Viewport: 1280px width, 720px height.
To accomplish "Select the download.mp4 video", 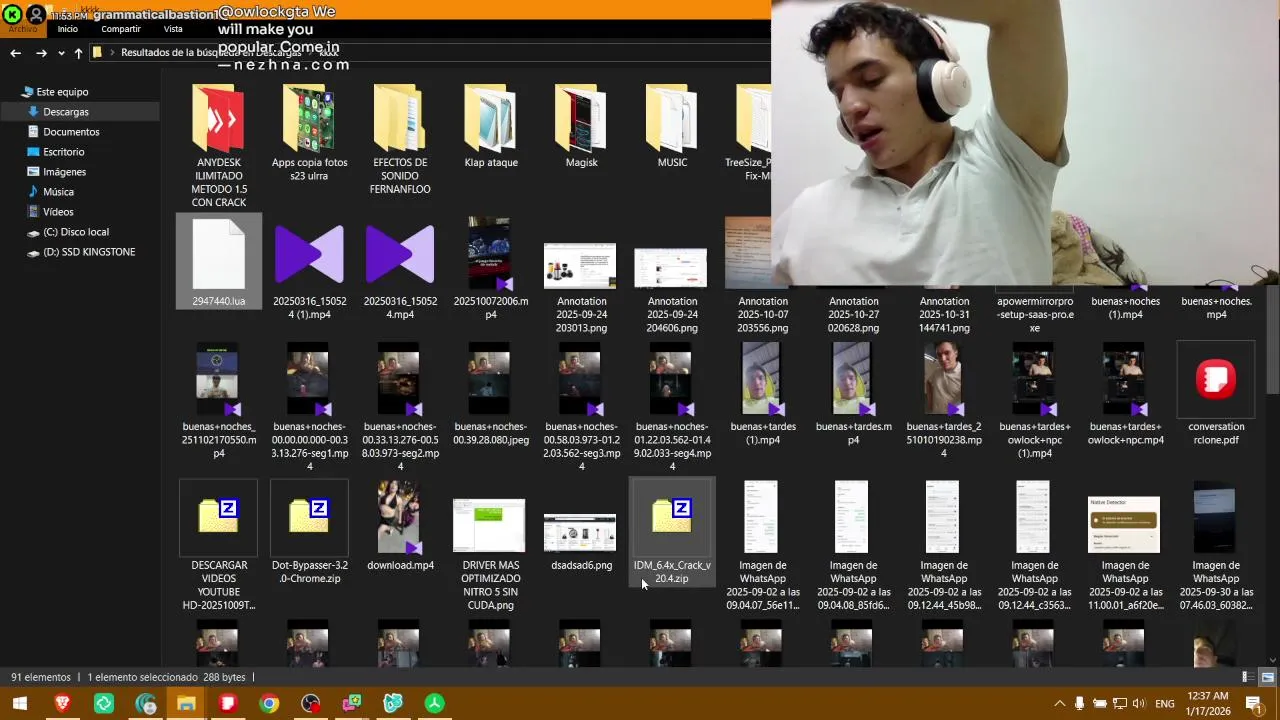I will coord(400,527).
